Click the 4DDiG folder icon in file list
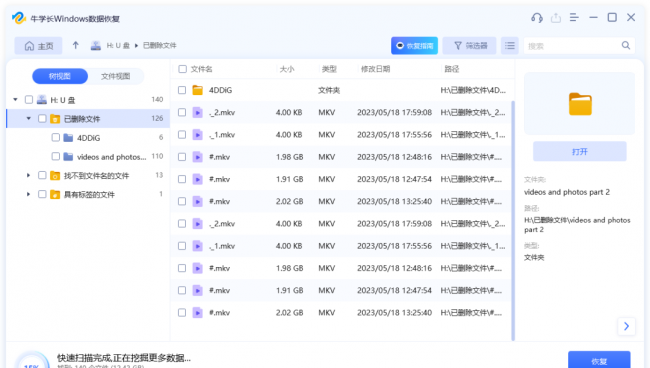Viewport: 650px width, 368px height. [198, 90]
